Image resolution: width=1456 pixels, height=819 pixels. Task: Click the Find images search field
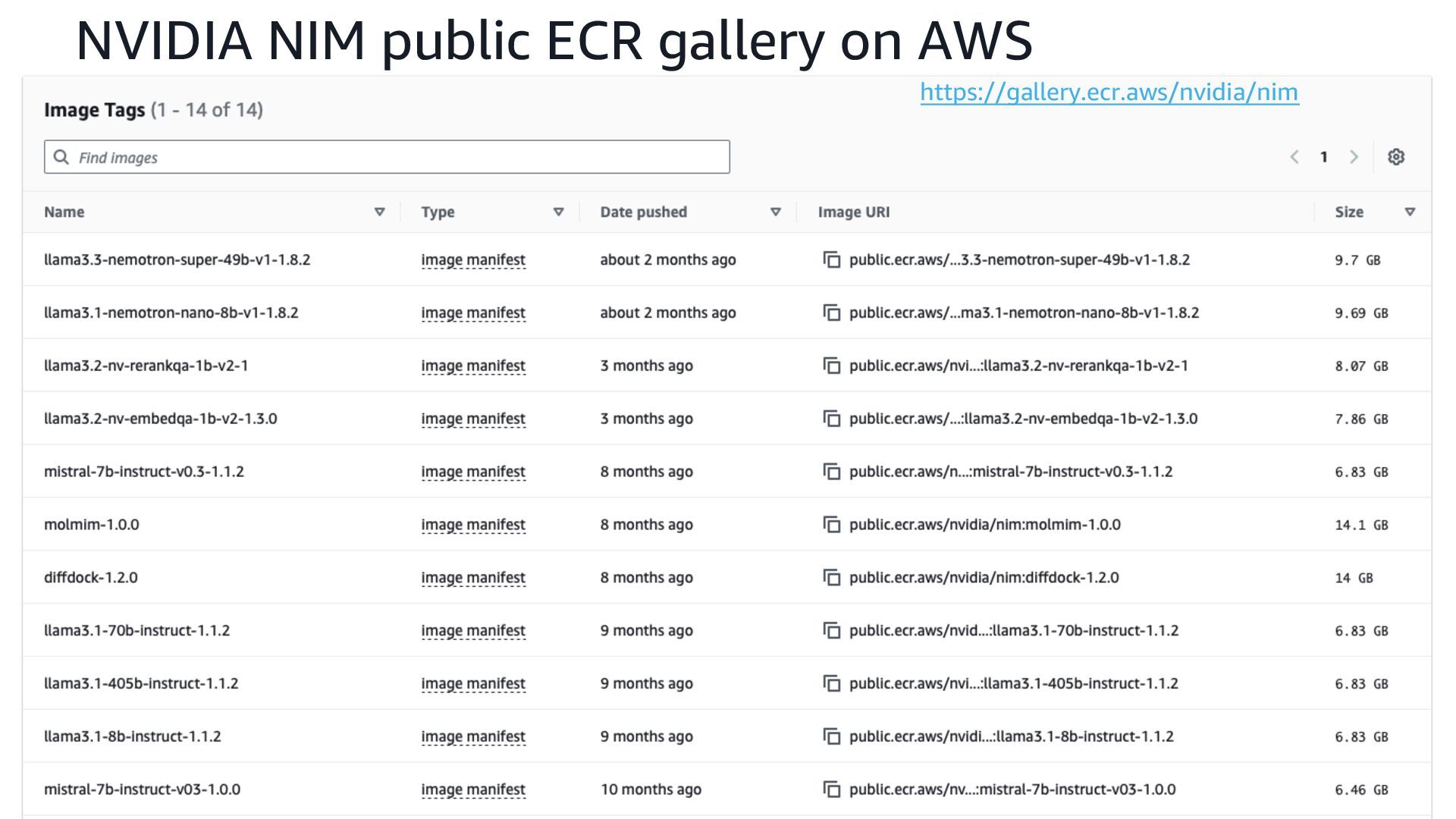pos(387,157)
